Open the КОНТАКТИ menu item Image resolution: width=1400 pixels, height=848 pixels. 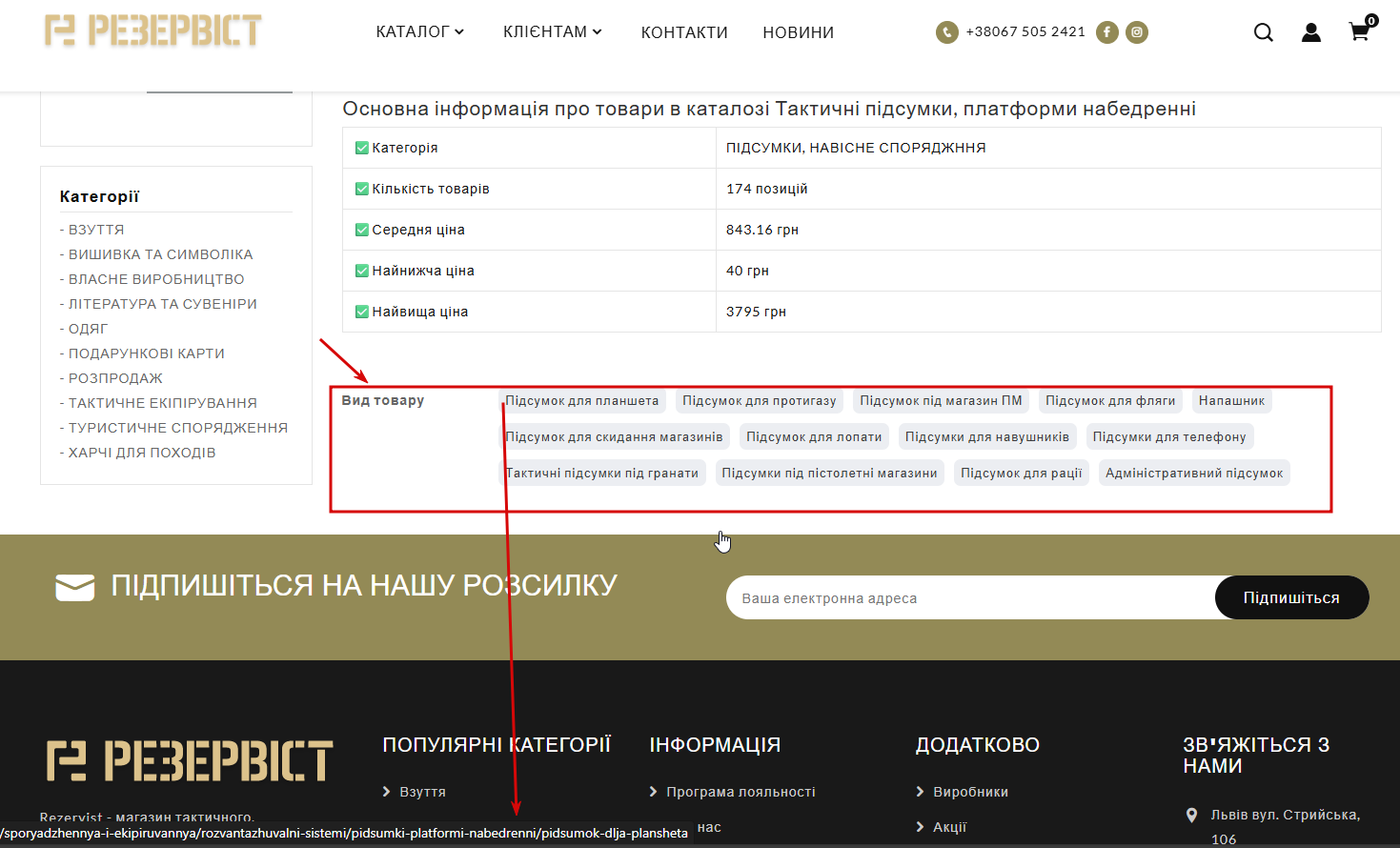[x=684, y=32]
